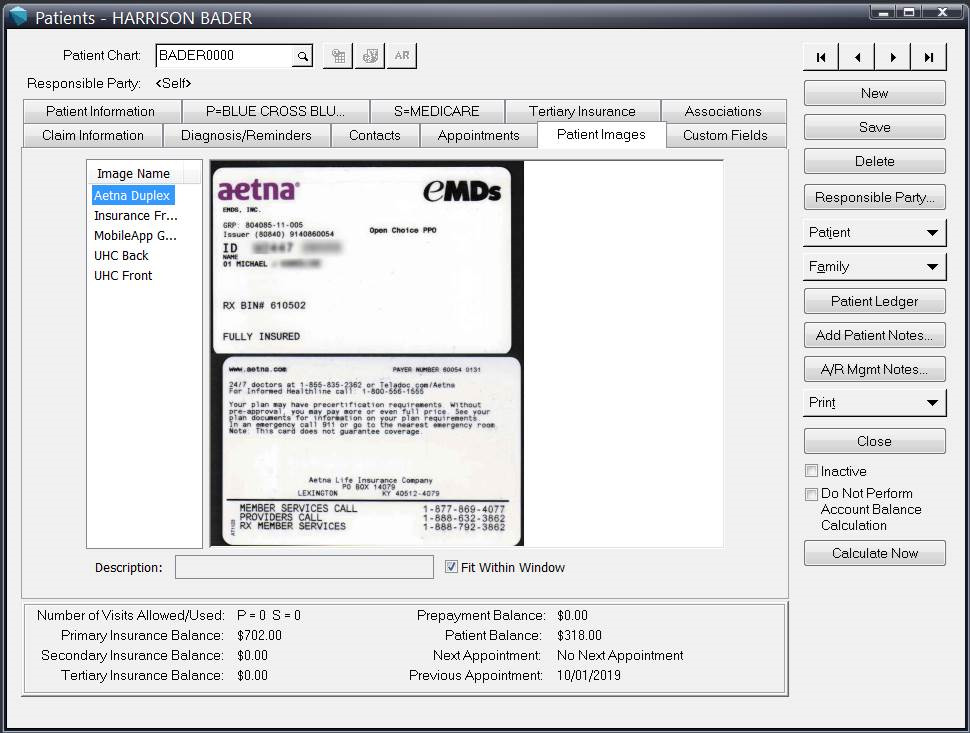970x733 pixels.
Task: Switch to Tertiary Insurance tab
Action: [582, 111]
